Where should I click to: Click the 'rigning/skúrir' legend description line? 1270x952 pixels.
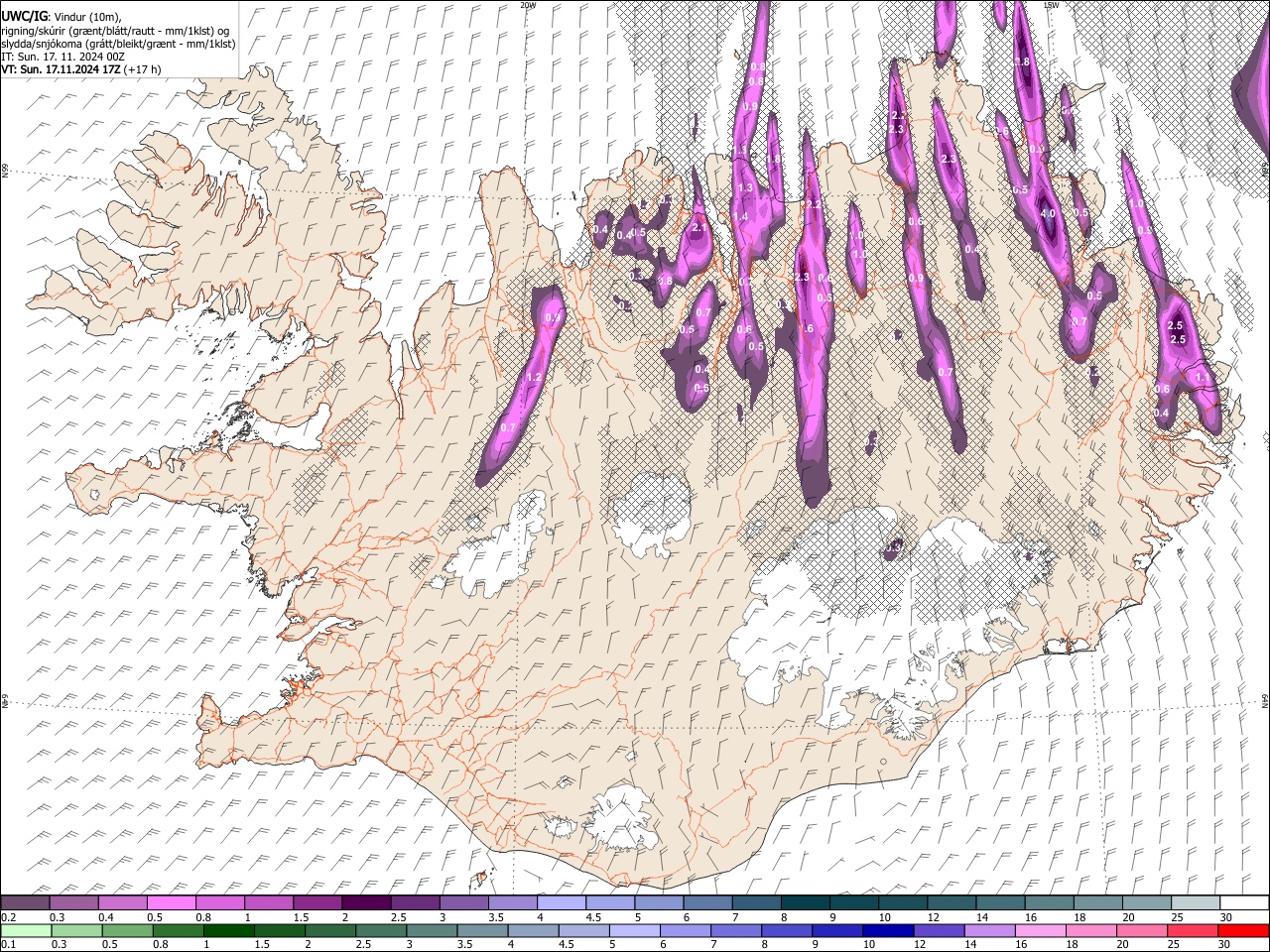116,30
